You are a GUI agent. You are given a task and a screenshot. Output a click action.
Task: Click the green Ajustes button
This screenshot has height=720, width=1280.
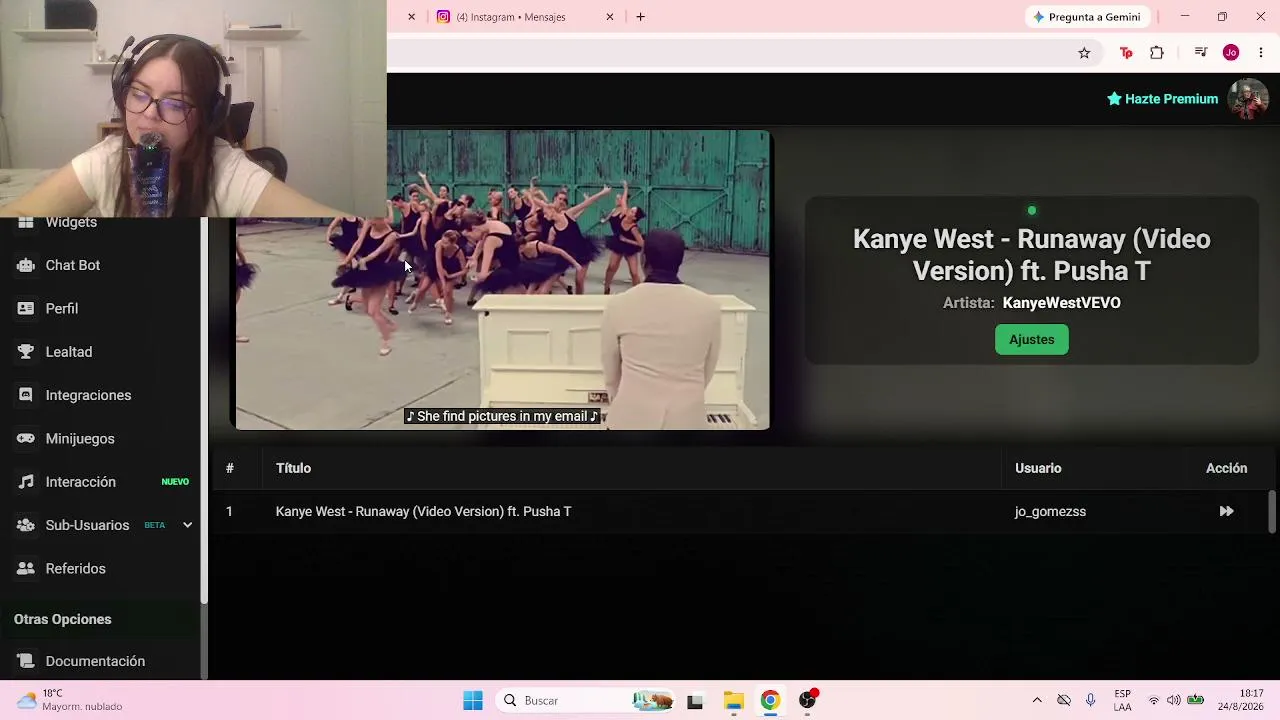(x=1032, y=339)
